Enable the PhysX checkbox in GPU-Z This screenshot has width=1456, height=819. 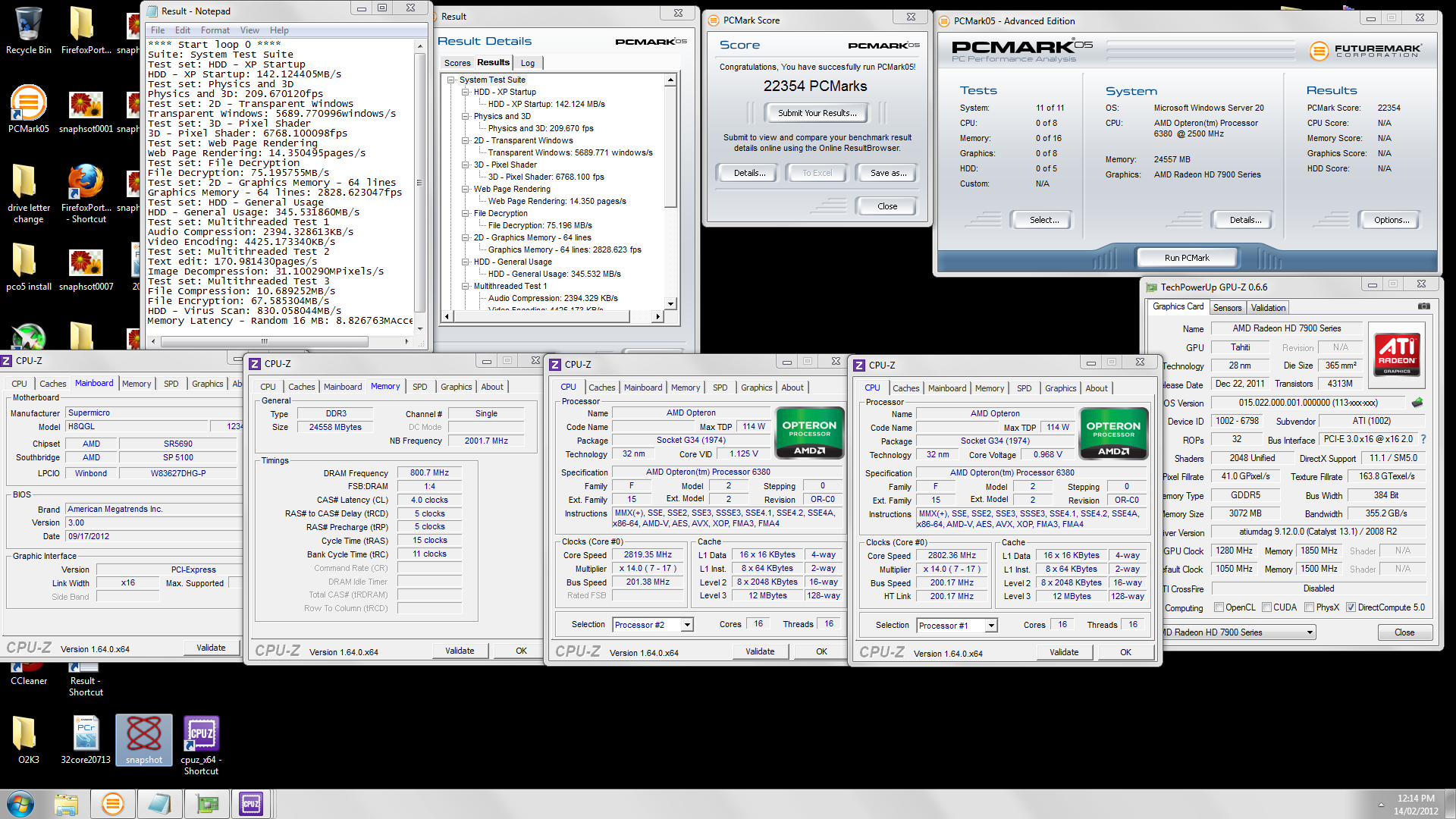pos(1309,607)
